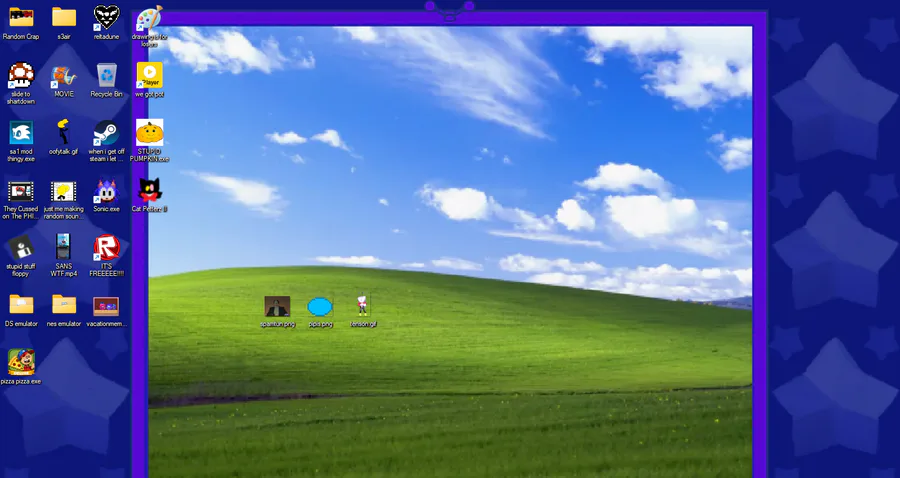Select the vacationmem file icon
Image resolution: width=900 pixels, height=478 pixels.
click(106, 306)
